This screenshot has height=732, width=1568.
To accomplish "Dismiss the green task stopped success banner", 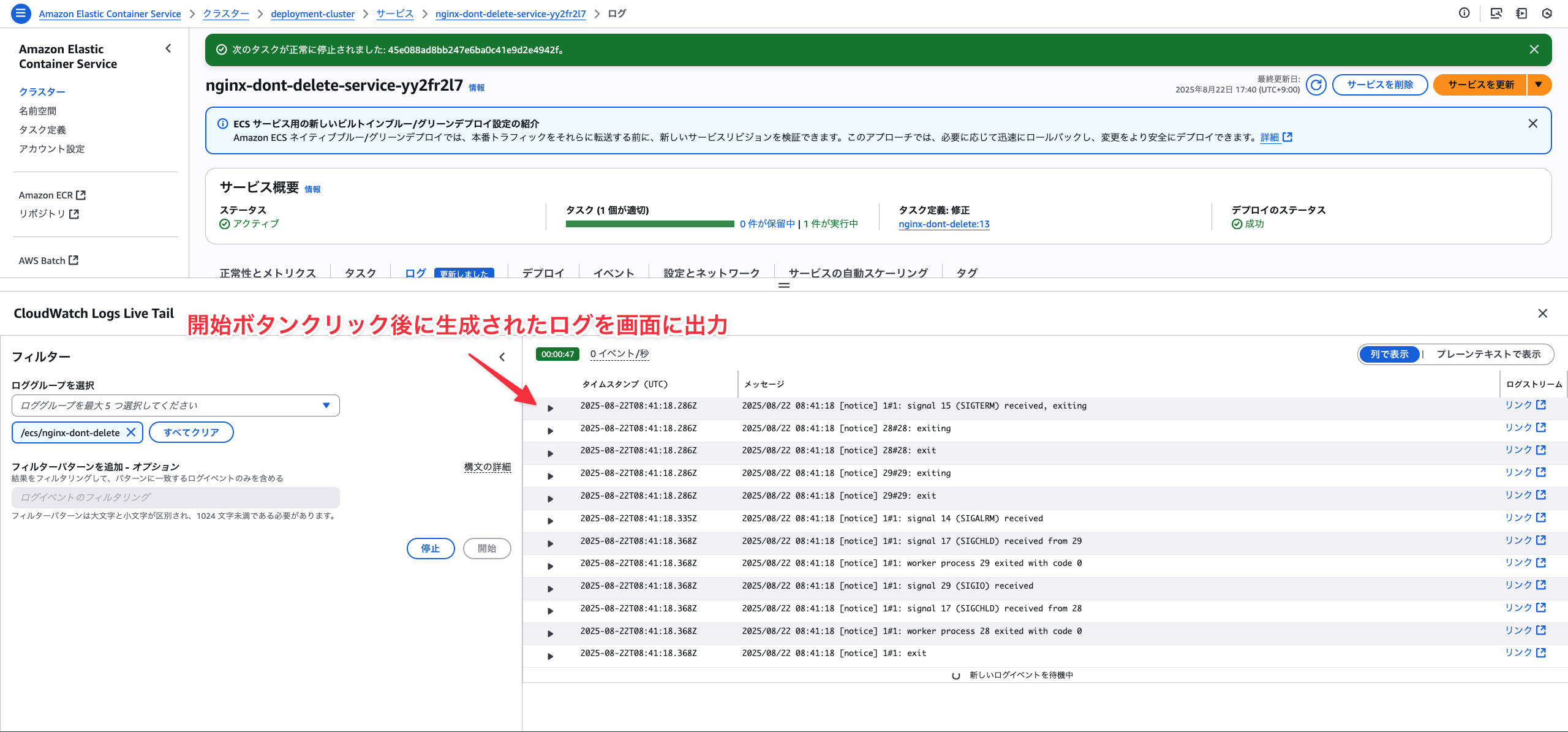I will click(1534, 50).
